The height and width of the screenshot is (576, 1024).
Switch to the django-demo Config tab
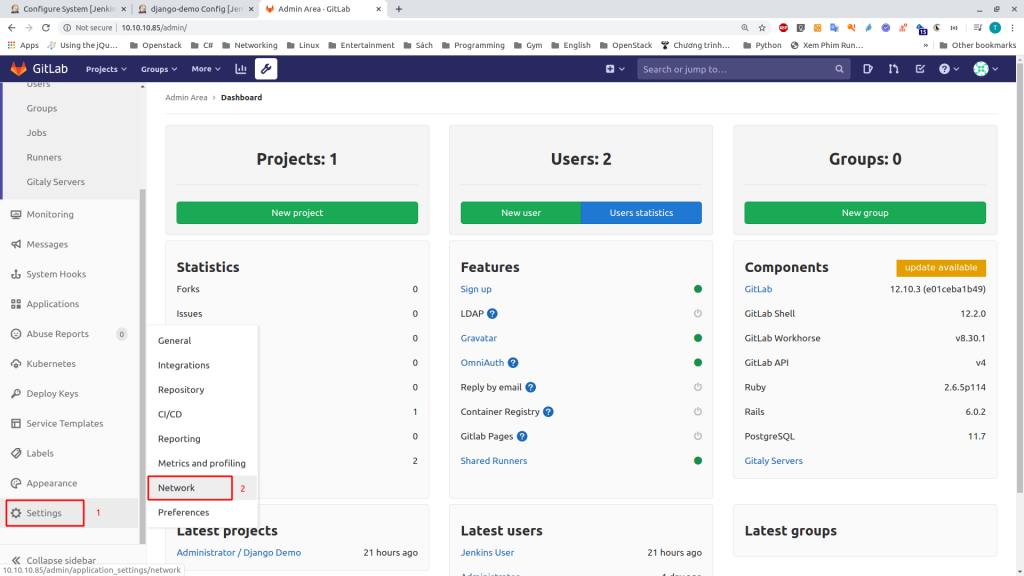(x=196, y=9)
